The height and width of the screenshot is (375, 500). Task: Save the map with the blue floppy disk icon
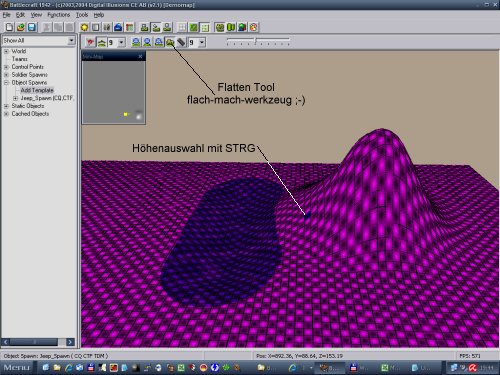(x=32, y=27)
